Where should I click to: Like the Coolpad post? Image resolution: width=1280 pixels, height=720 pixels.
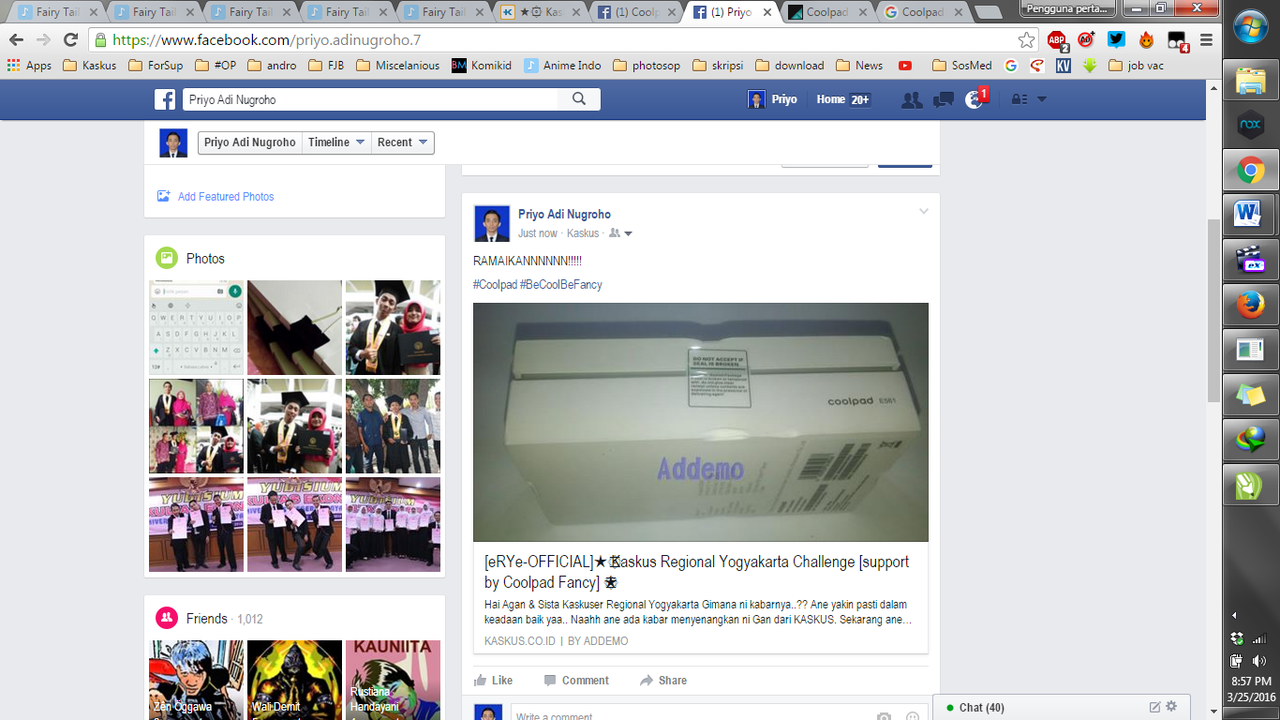tap(493, 680)
